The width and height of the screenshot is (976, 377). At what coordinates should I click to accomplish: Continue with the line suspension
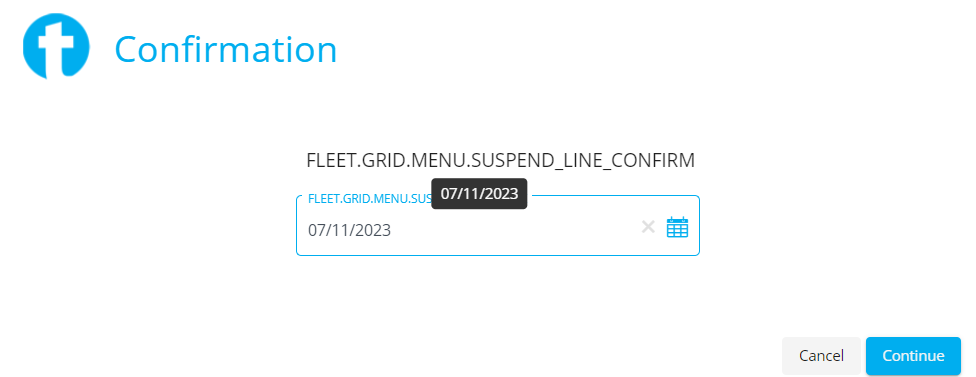(913, 356)
